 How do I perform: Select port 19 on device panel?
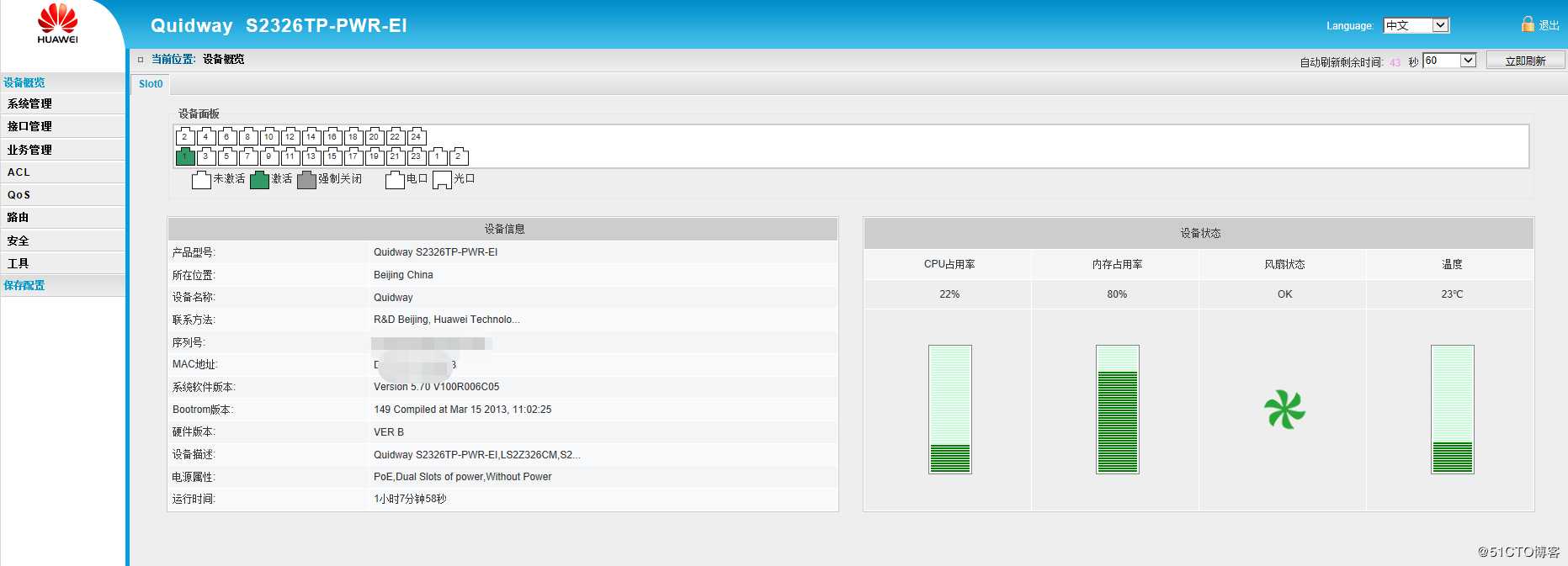click(375, 156)
